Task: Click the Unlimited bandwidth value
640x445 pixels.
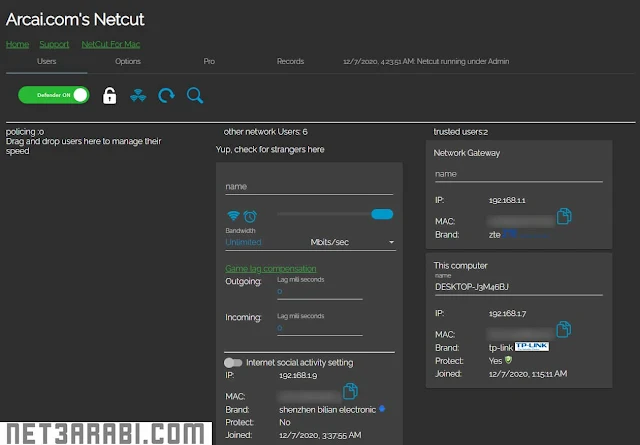Action: [243, 242]
